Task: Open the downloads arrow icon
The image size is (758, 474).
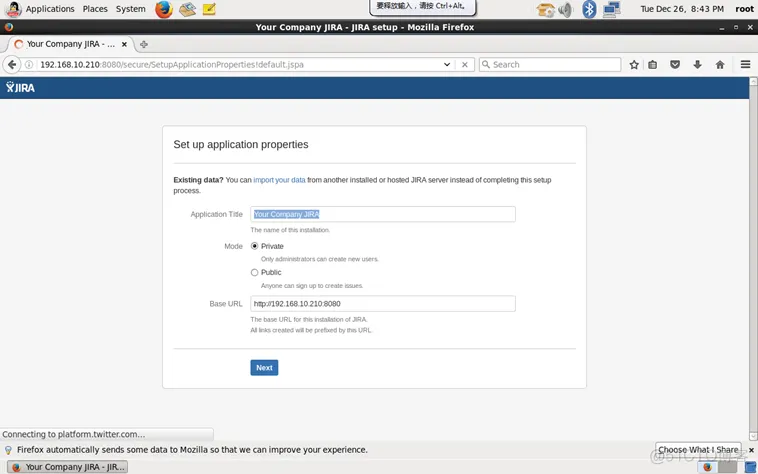Action: [x=697, y=64]
